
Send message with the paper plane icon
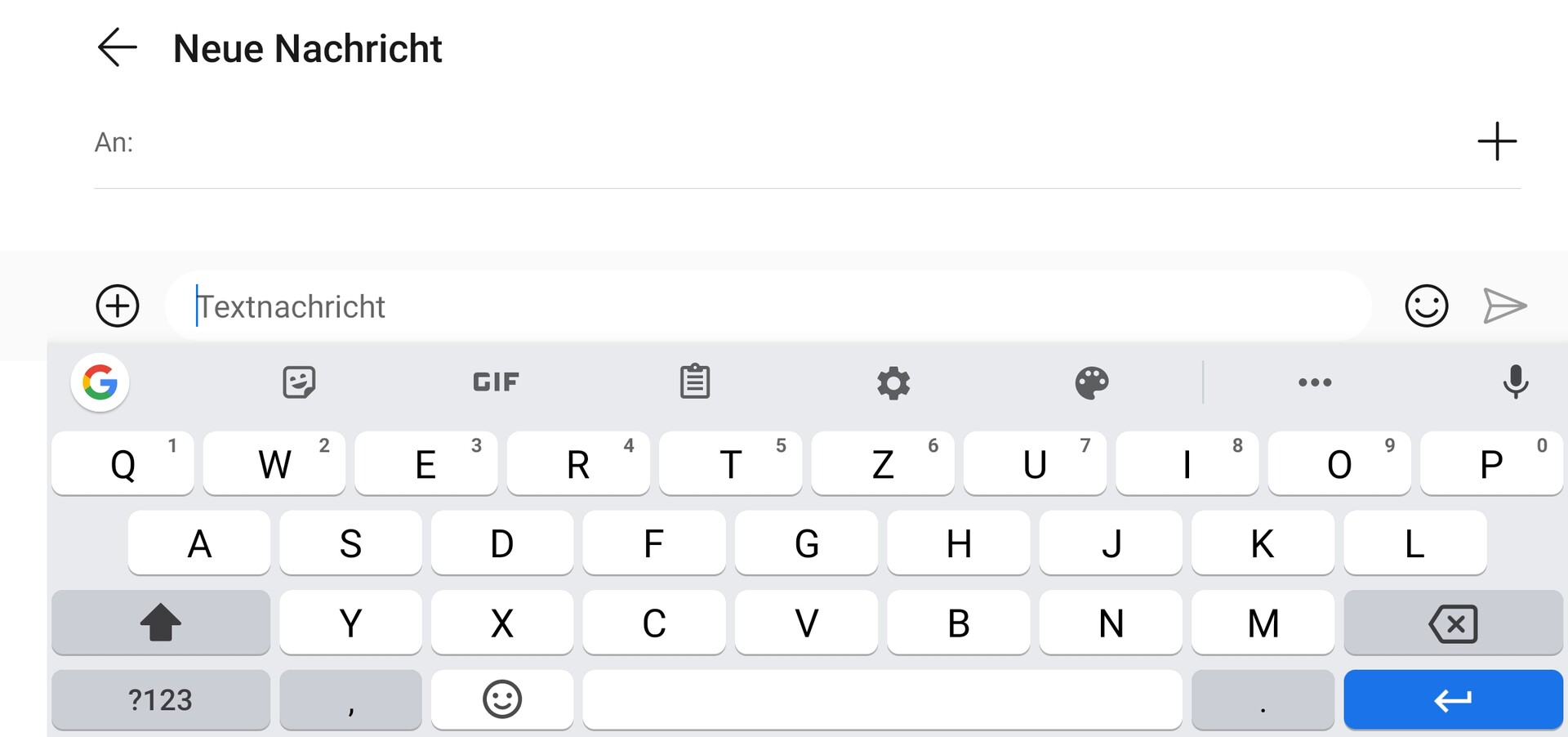point(1504,306)
